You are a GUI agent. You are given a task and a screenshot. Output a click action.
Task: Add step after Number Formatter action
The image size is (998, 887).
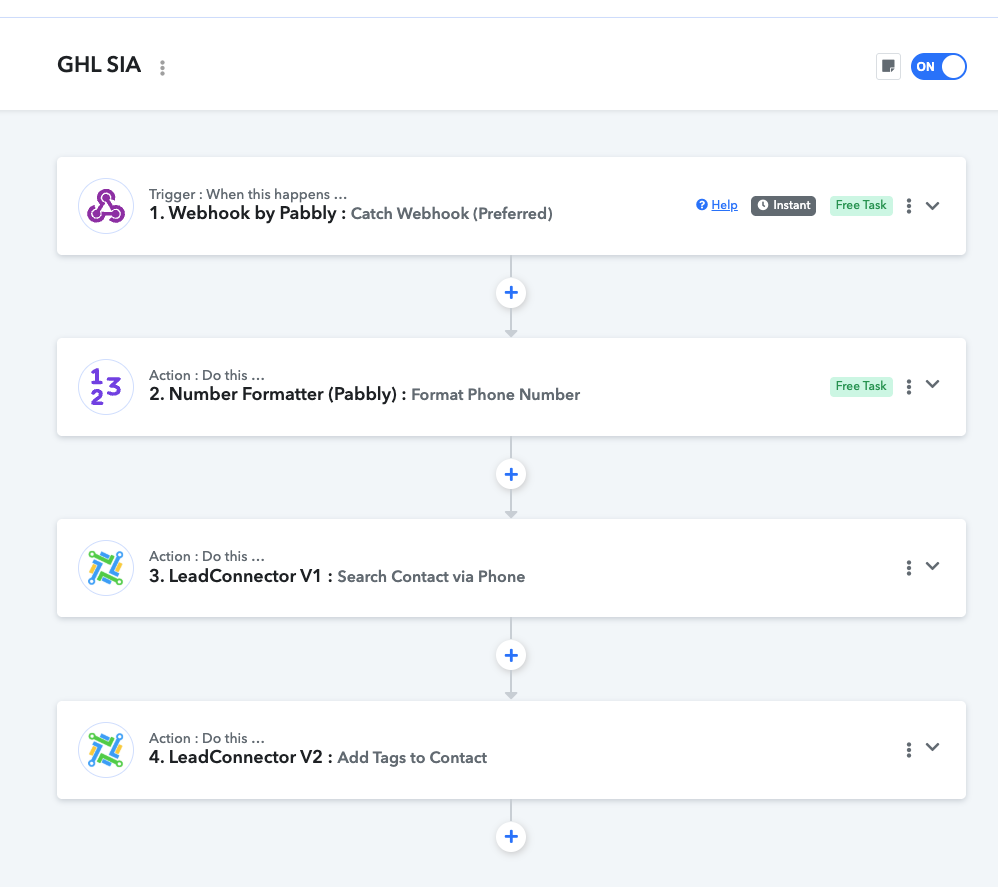tap(510, 474)
